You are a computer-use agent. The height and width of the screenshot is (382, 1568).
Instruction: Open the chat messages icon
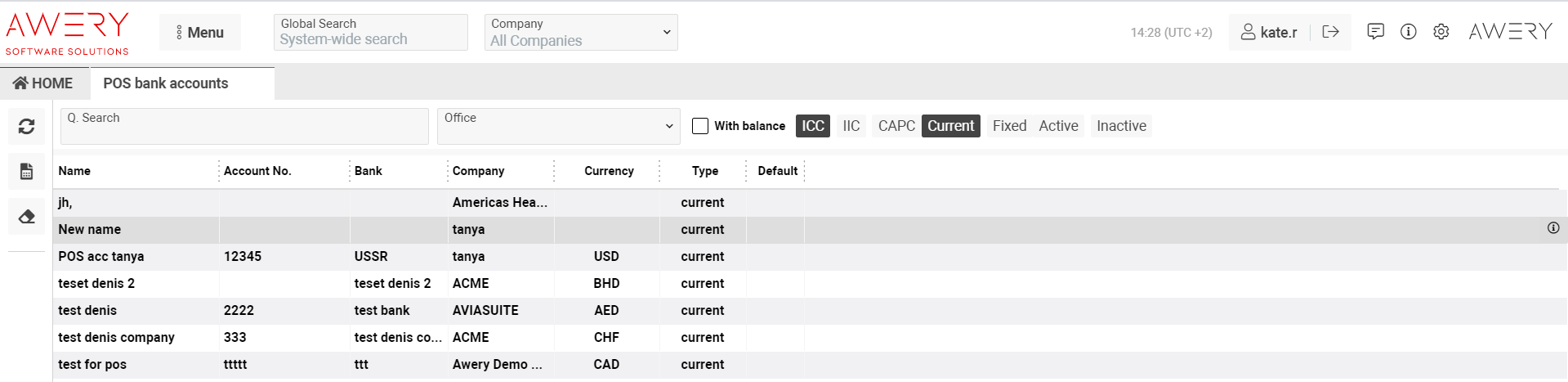click(1375, 32)
